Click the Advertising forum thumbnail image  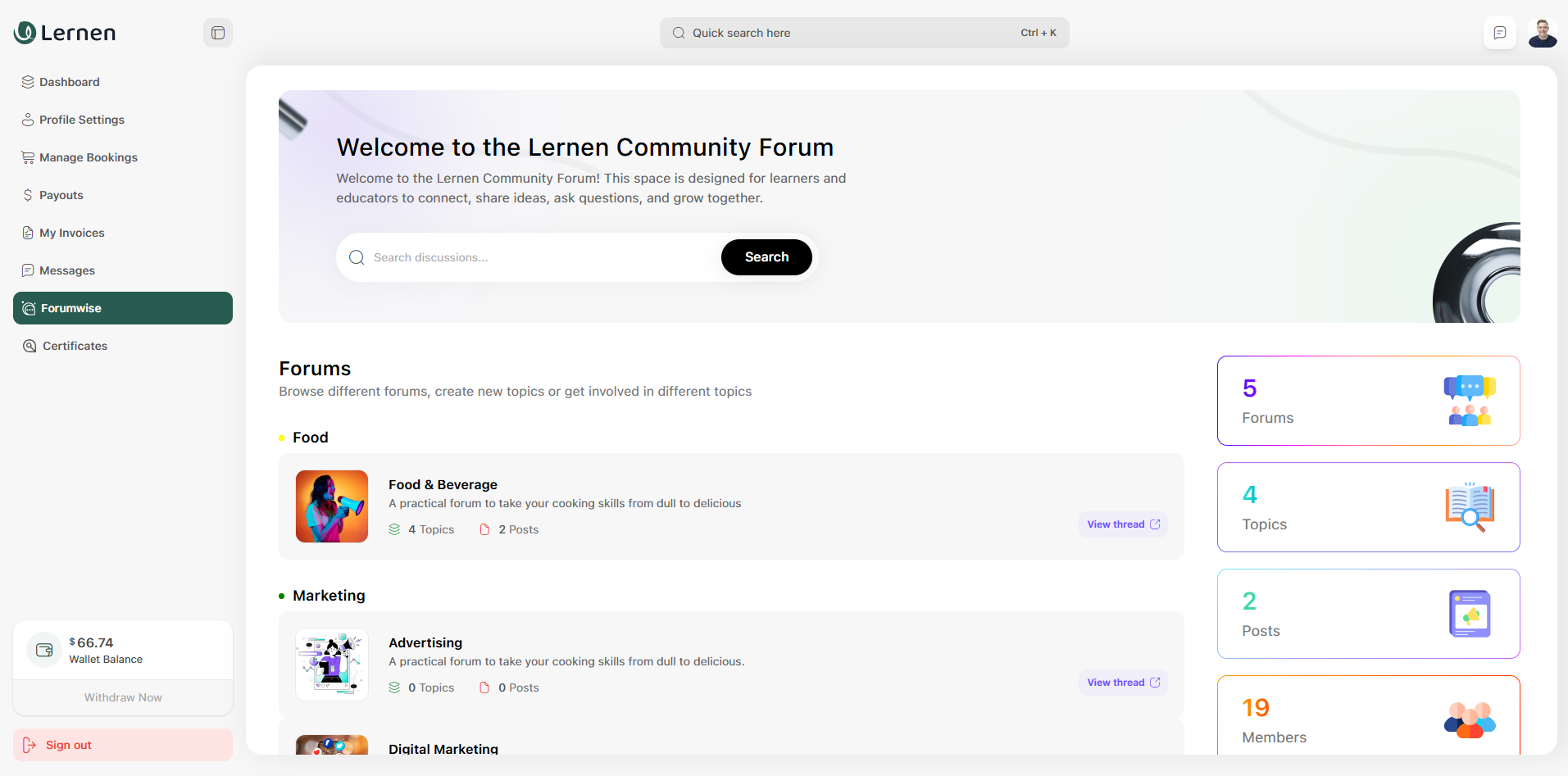click(331, 664)
